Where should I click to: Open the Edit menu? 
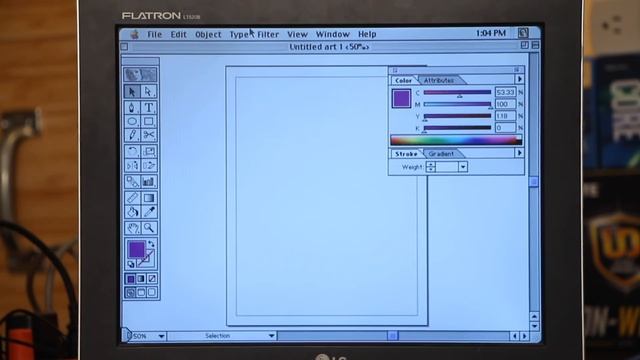178,34
